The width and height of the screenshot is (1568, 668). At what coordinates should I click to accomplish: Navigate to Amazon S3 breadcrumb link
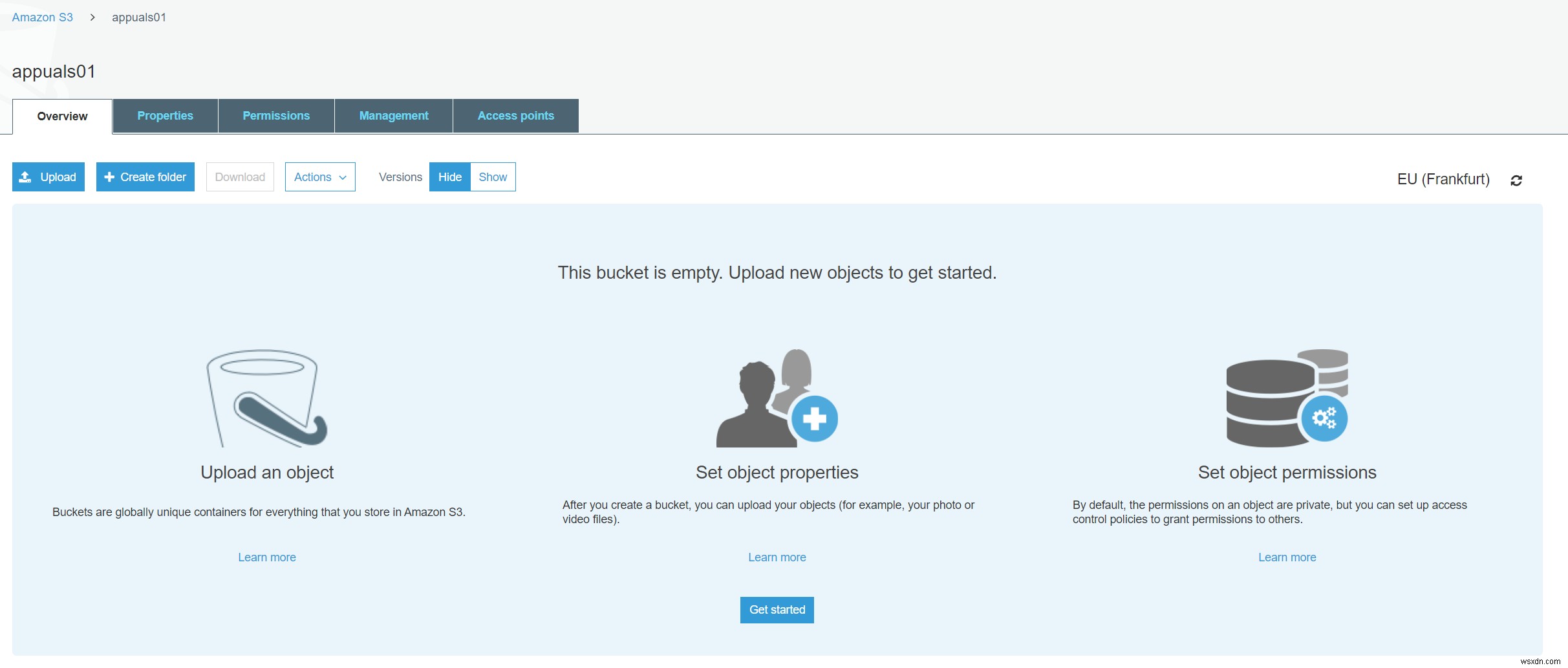[42, 17]
